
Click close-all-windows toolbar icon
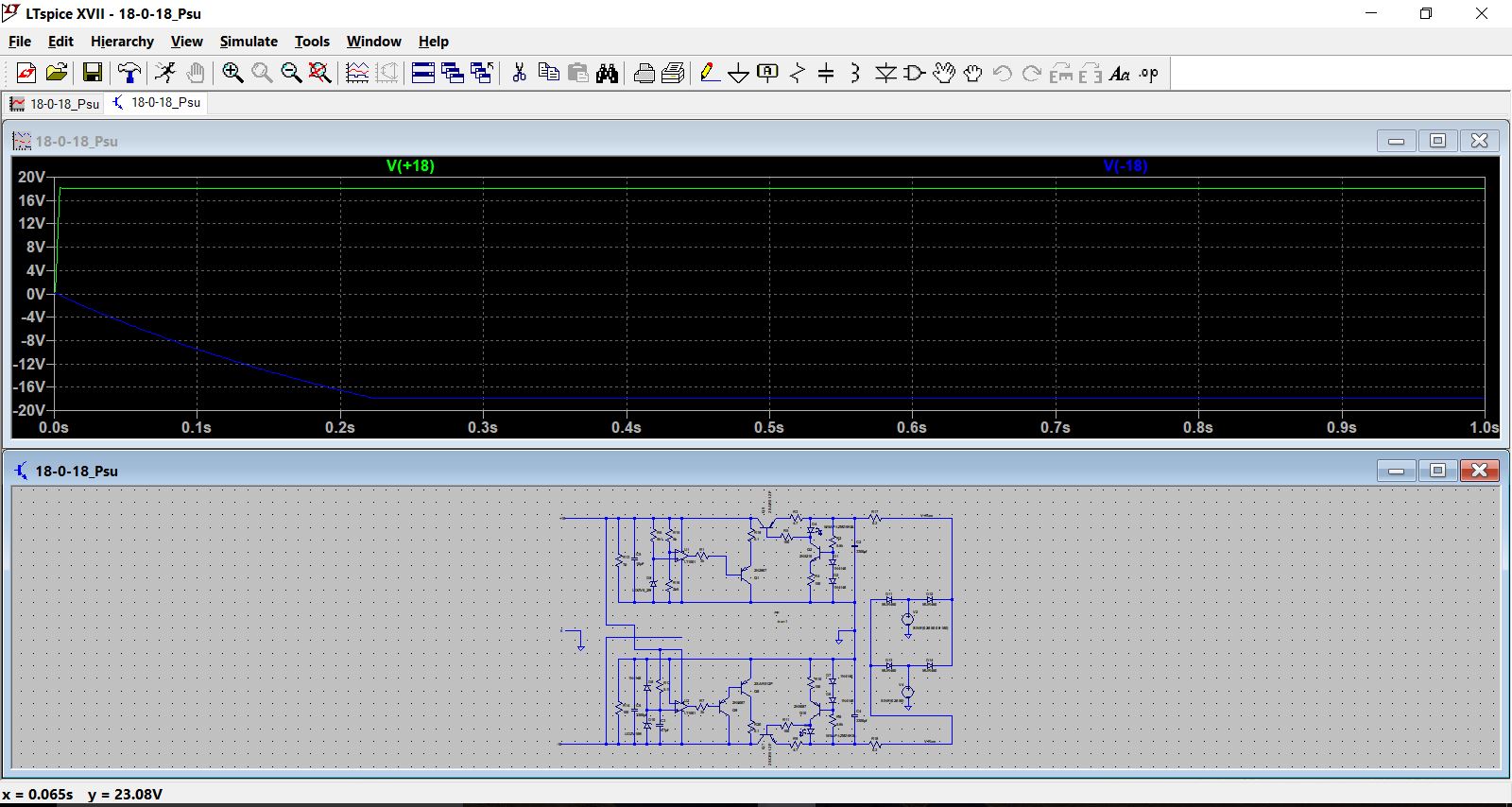pos(482,73)
